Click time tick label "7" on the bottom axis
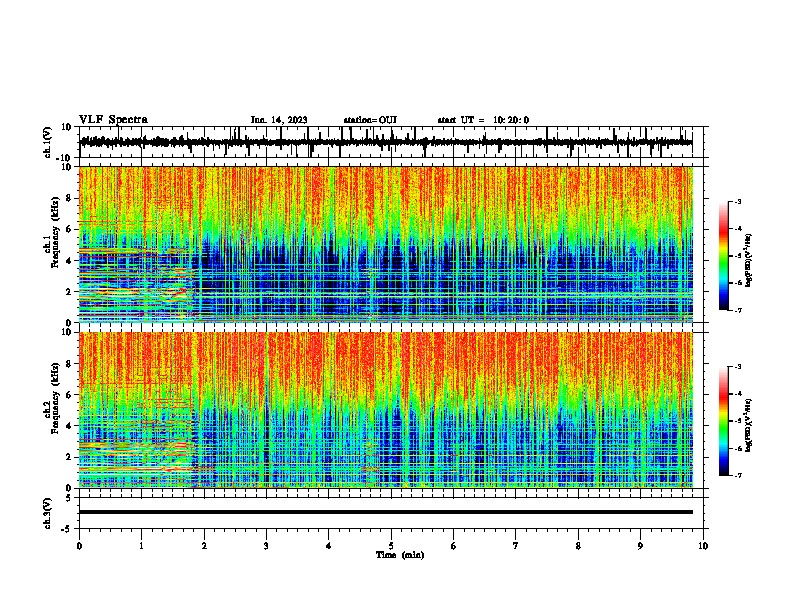 click(x=516, y=546)
